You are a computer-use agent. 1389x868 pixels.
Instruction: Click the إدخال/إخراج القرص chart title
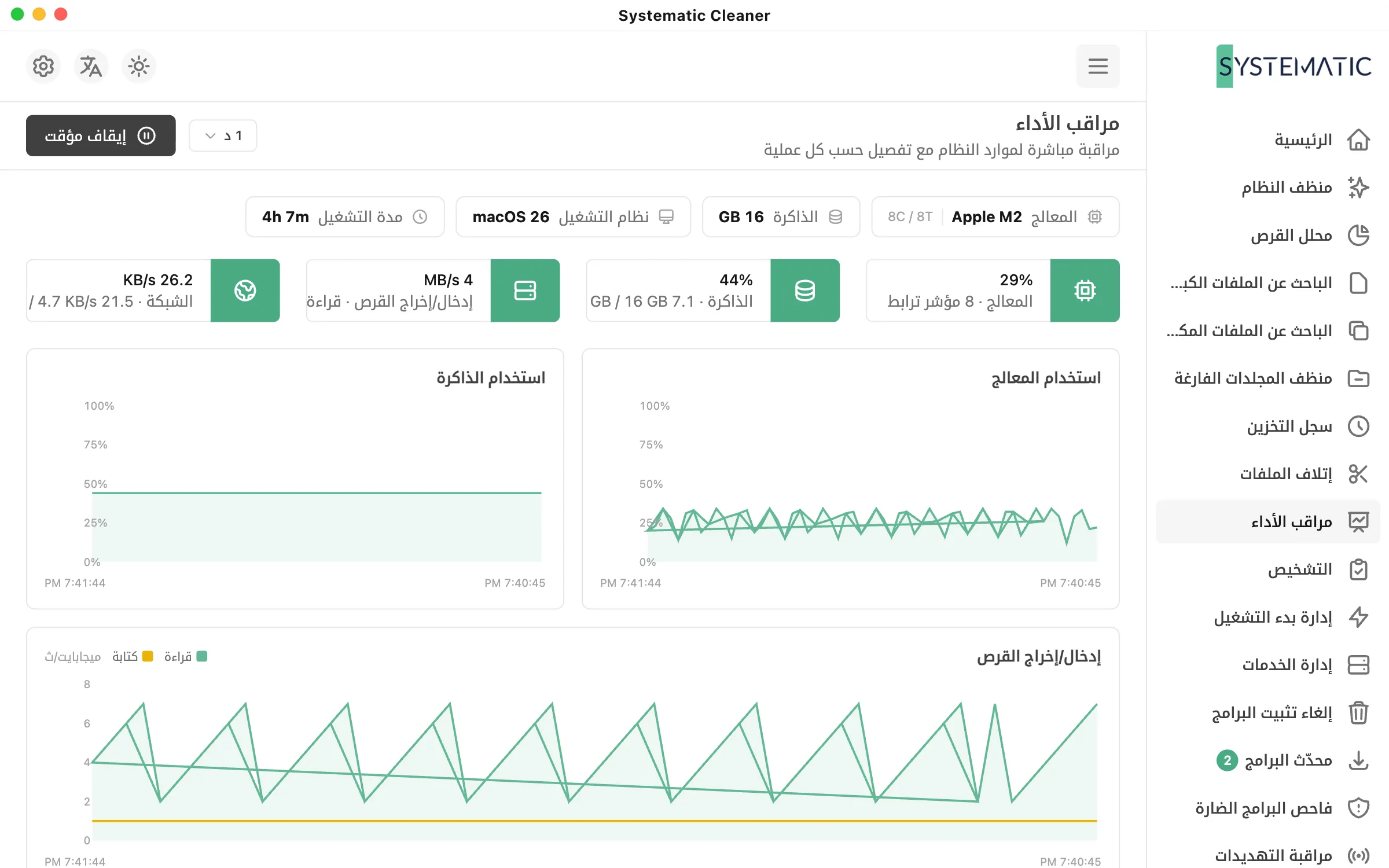pos(1039,657)
